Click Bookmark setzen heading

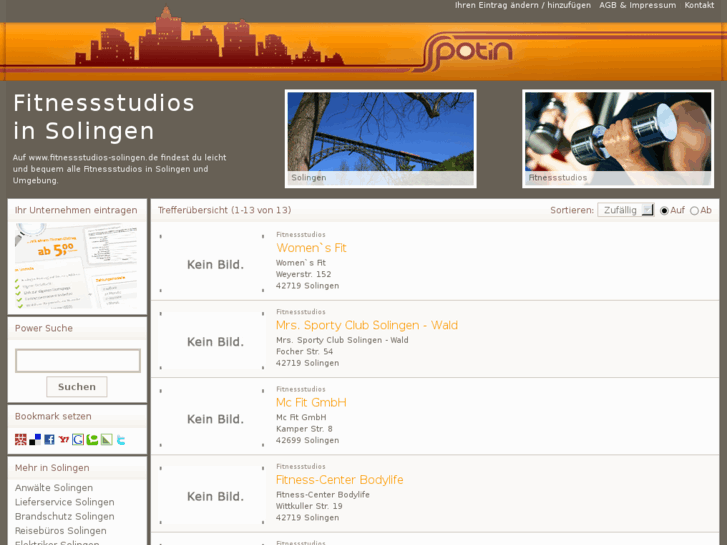[x=53, y=416]
